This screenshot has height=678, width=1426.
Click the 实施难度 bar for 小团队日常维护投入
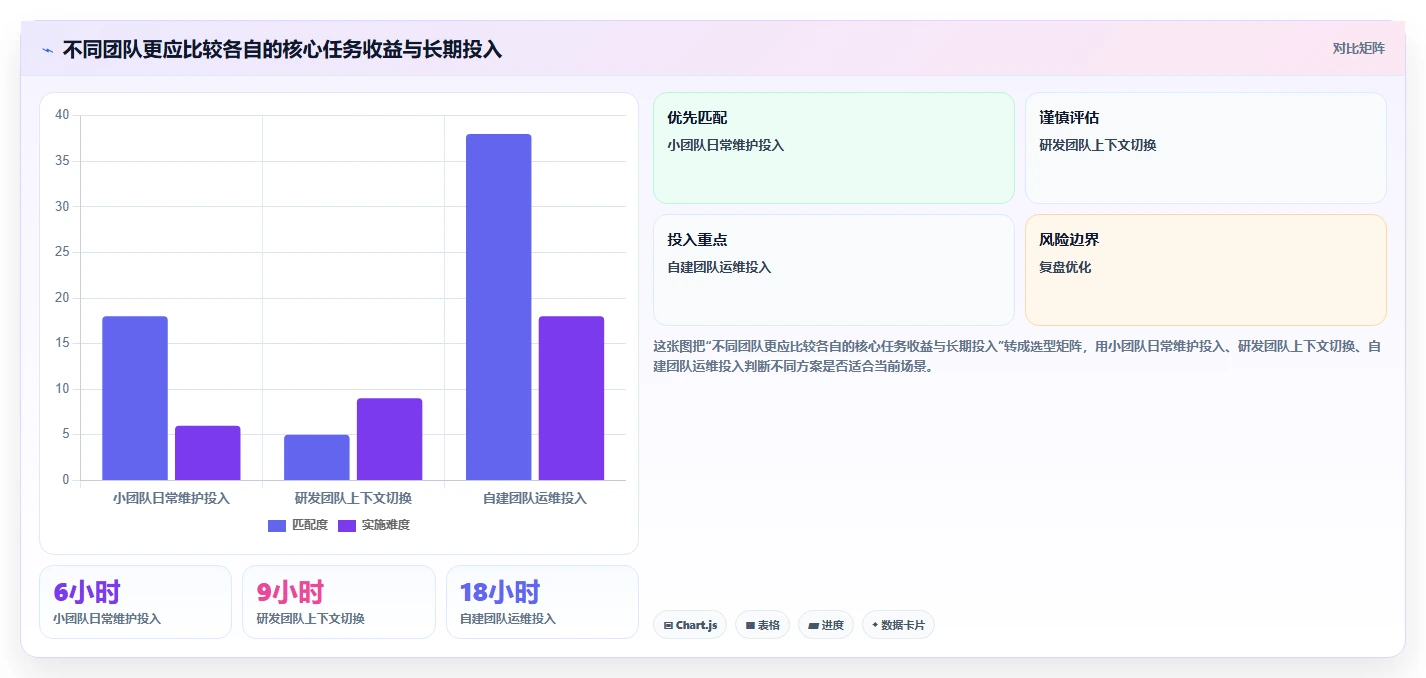coord(208,453)
